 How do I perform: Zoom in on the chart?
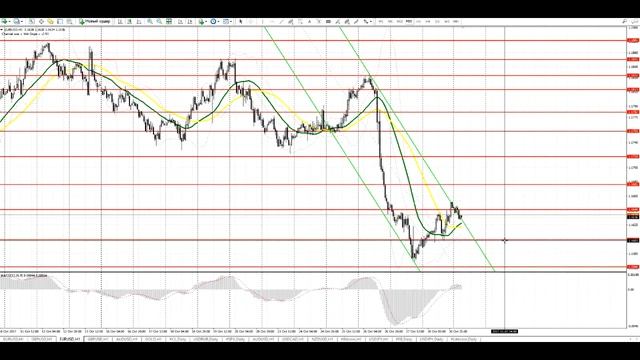pos(150,21)
